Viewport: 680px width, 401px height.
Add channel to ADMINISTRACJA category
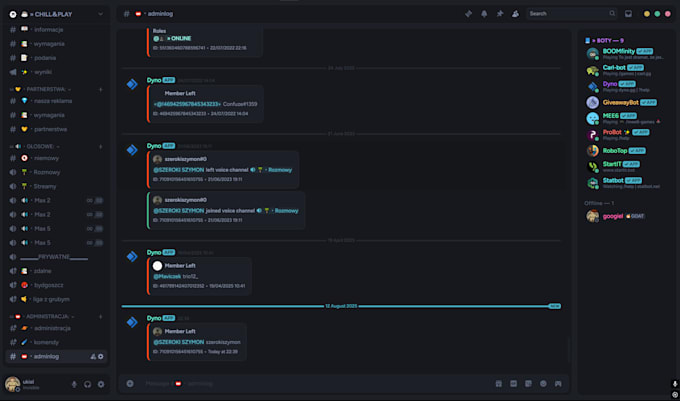click(x=100, y=316)
